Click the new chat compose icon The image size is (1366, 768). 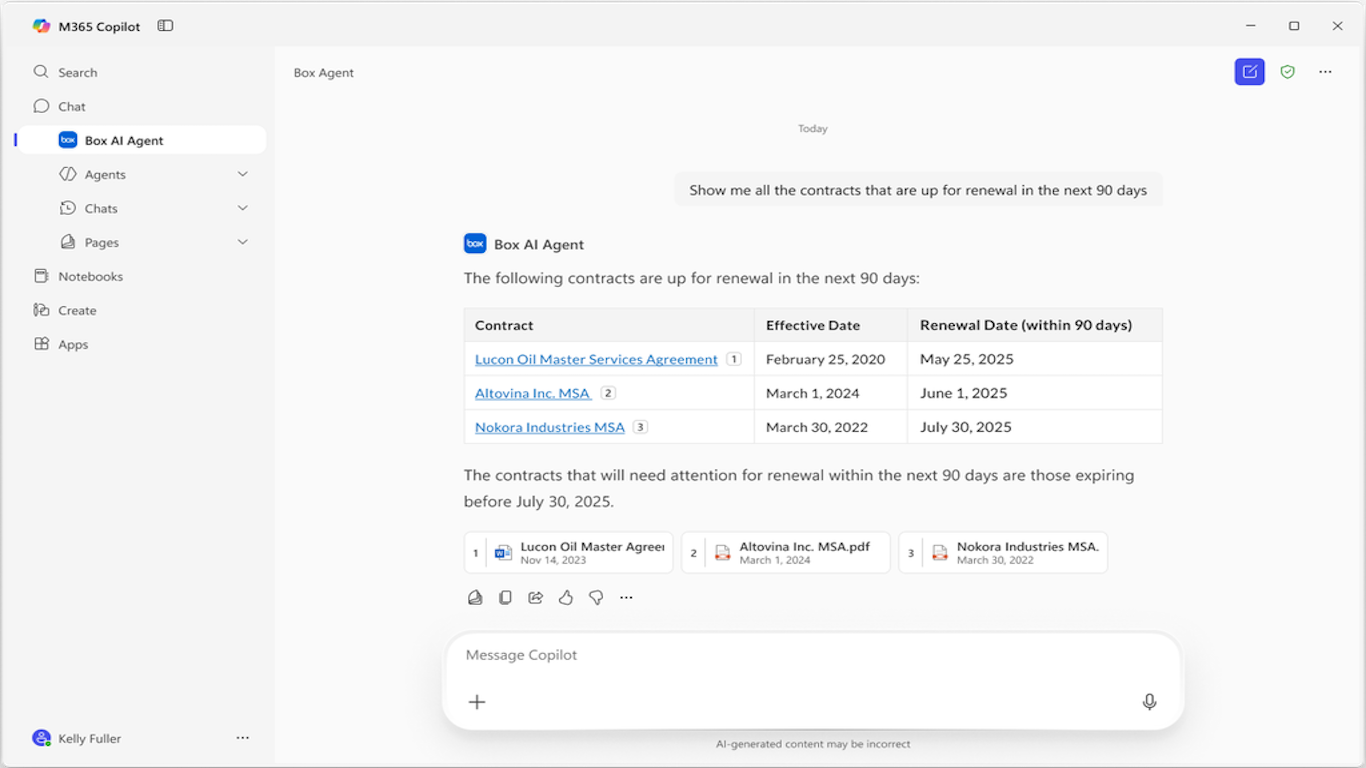[x=1249, y=72]
